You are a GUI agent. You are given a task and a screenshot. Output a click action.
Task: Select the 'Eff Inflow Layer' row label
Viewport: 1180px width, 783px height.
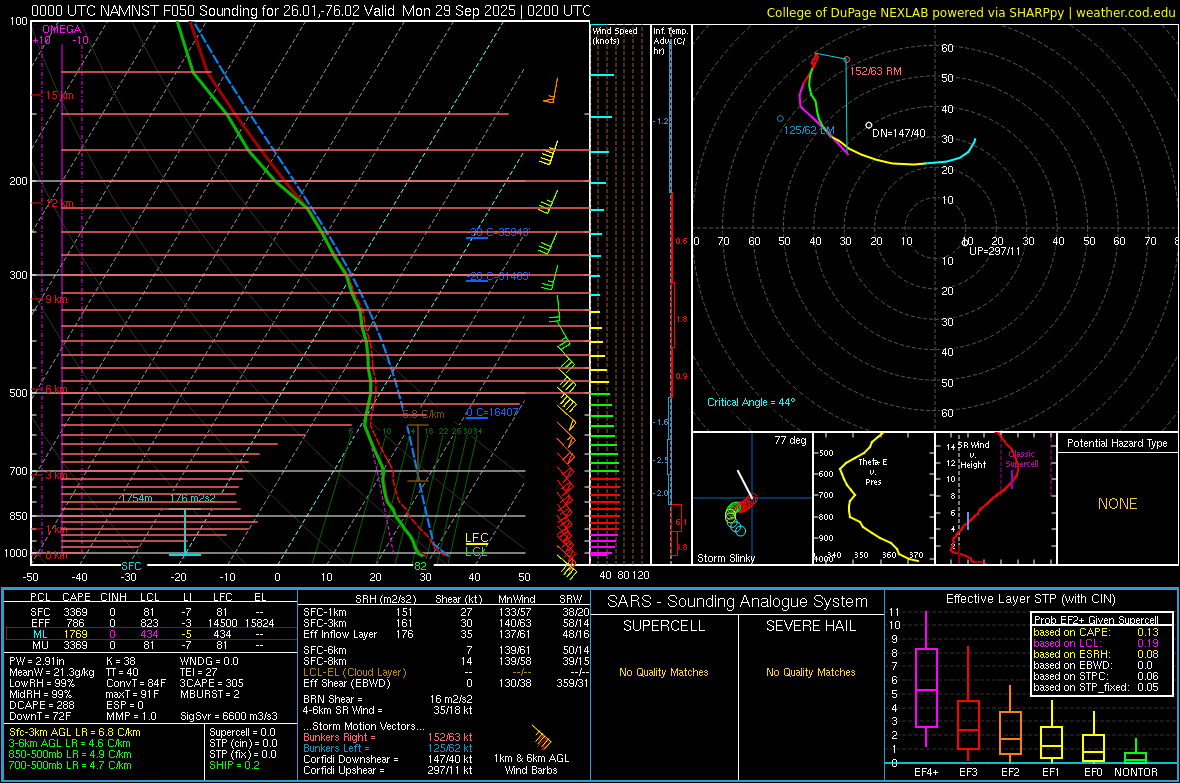coord(340,634)
